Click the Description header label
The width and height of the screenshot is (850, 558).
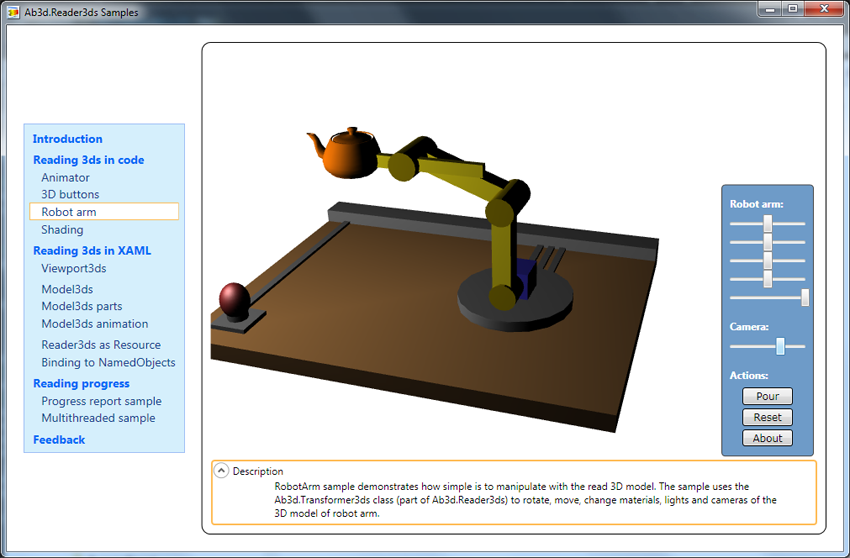(x=258, y=471)
